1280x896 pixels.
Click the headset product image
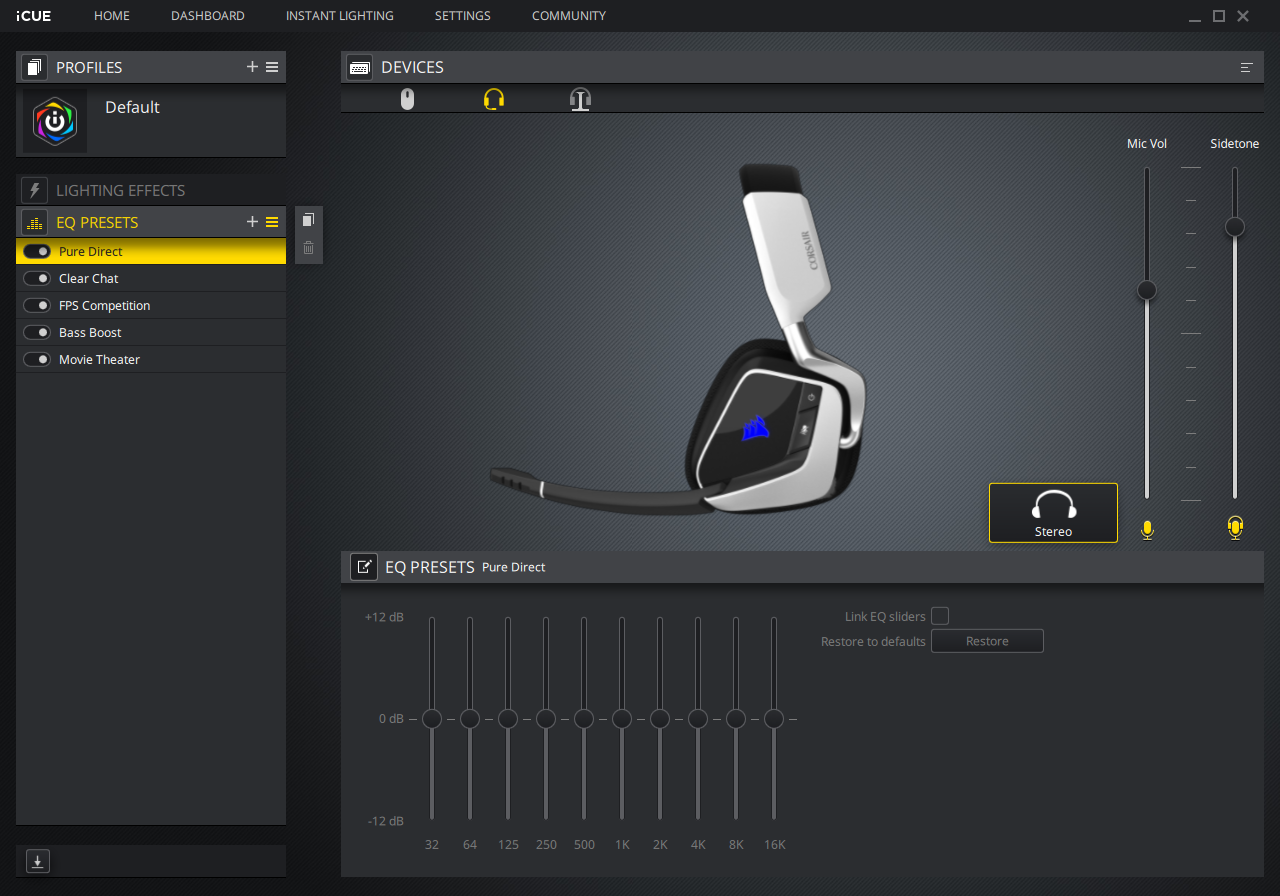point(678,340)
